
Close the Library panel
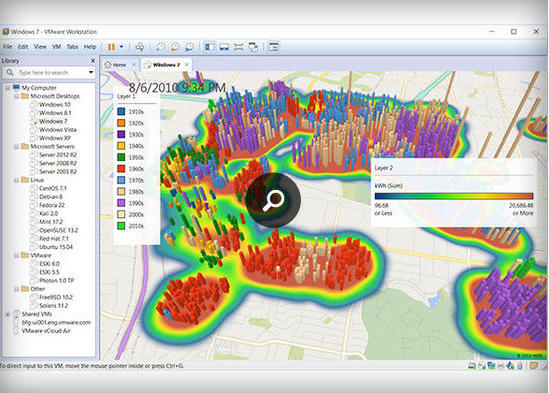click(x=93, y=61)
